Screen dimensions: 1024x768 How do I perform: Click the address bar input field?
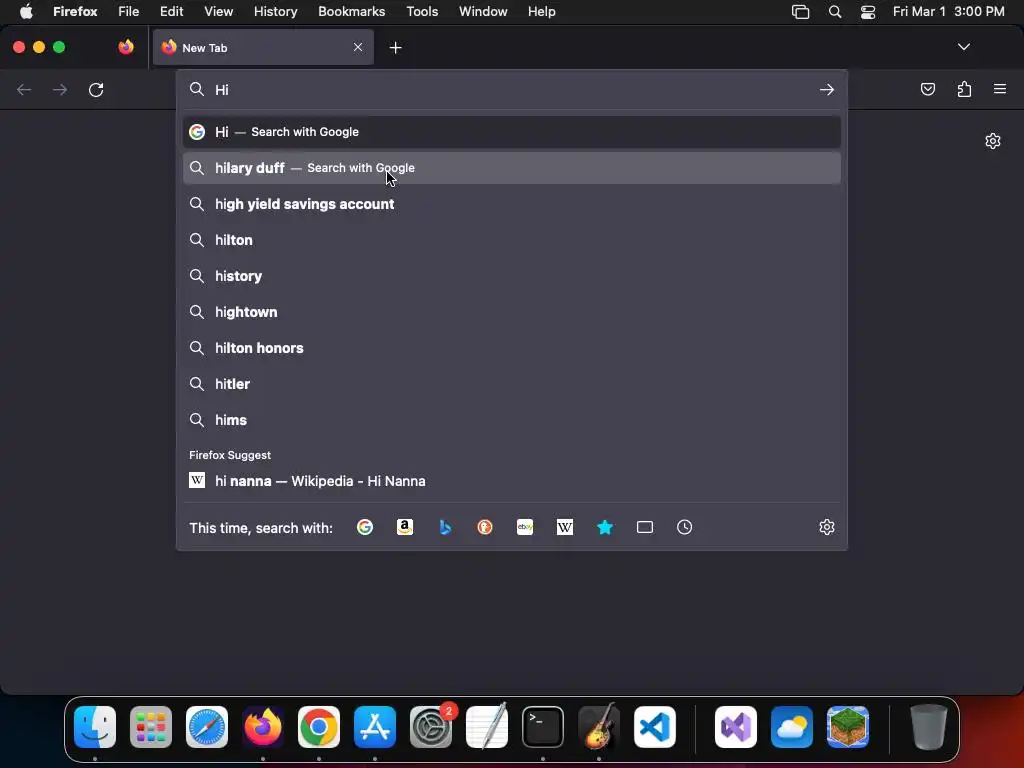tap(512, 89)
